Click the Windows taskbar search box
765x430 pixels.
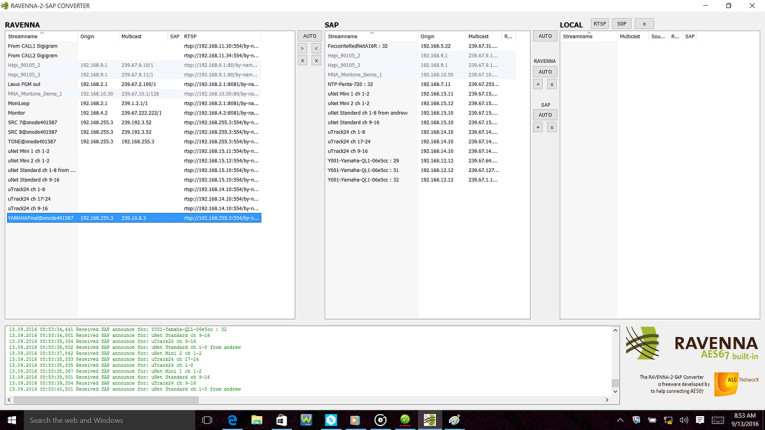coord(100,420)
